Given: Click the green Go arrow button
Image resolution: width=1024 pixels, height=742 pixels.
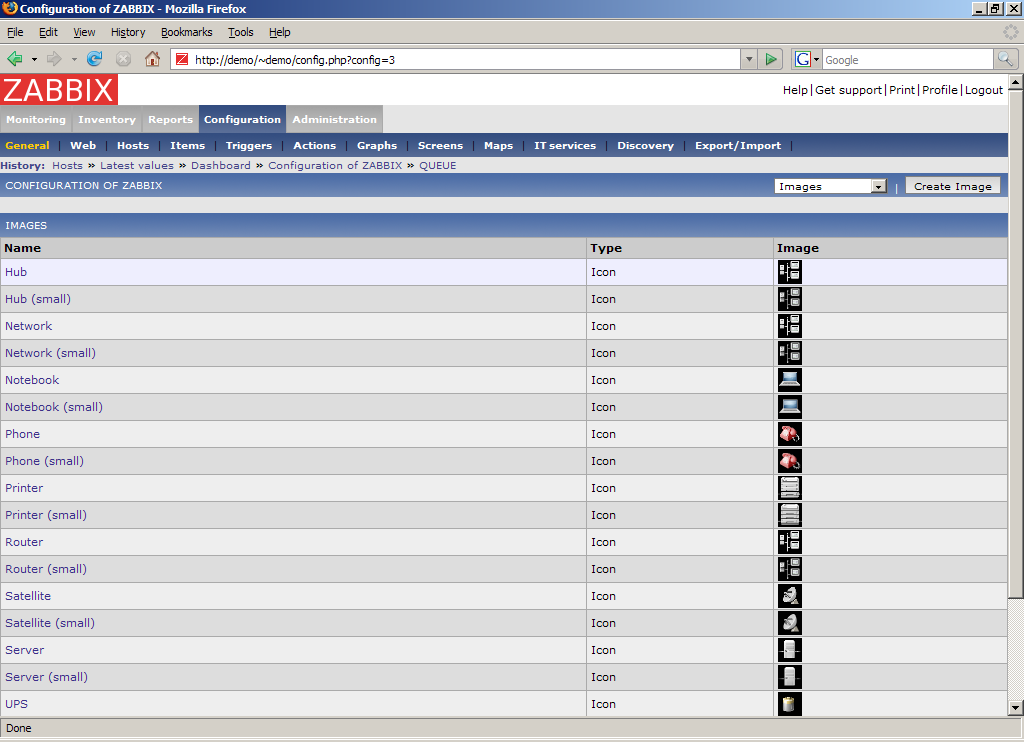Looking at the screenshot, I should [x=771, y=59].
